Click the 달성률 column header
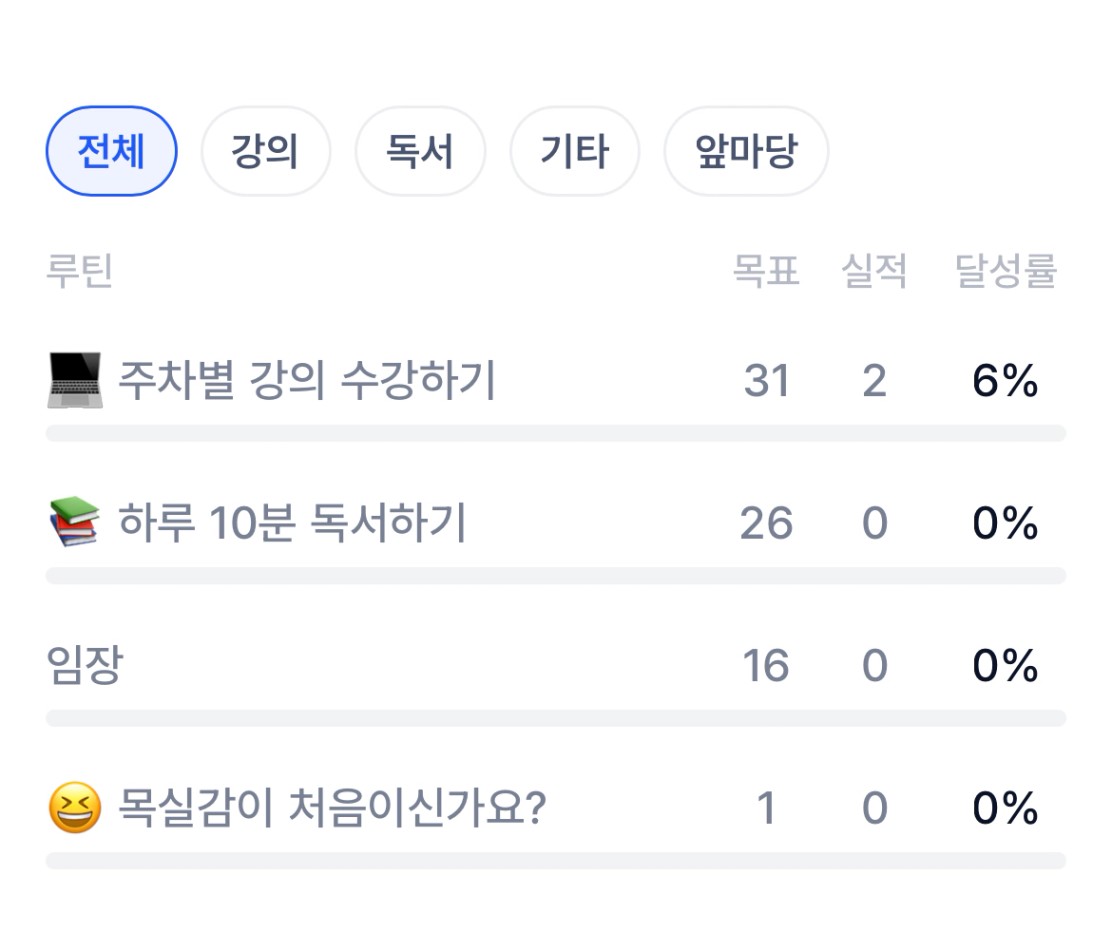Viewport: 1112px width, 932px height. (x=1006, y=272)
